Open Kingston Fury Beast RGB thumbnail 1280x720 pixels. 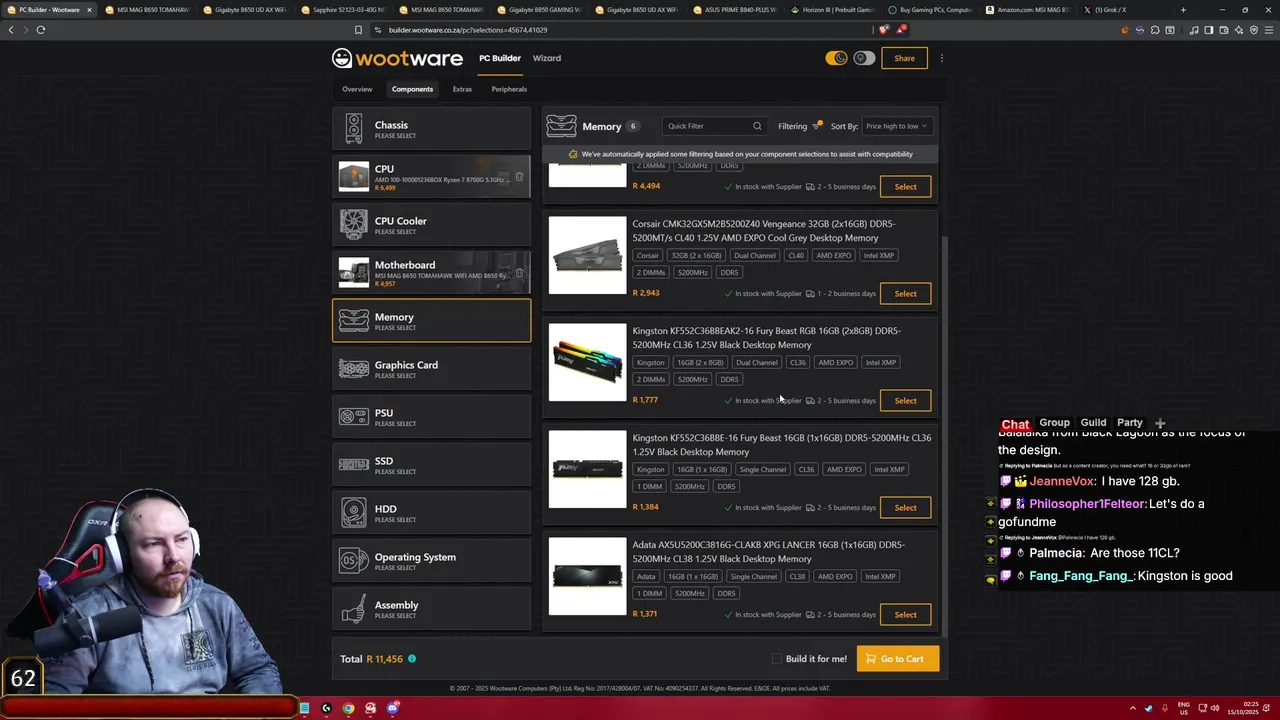[x=587, y=362]
